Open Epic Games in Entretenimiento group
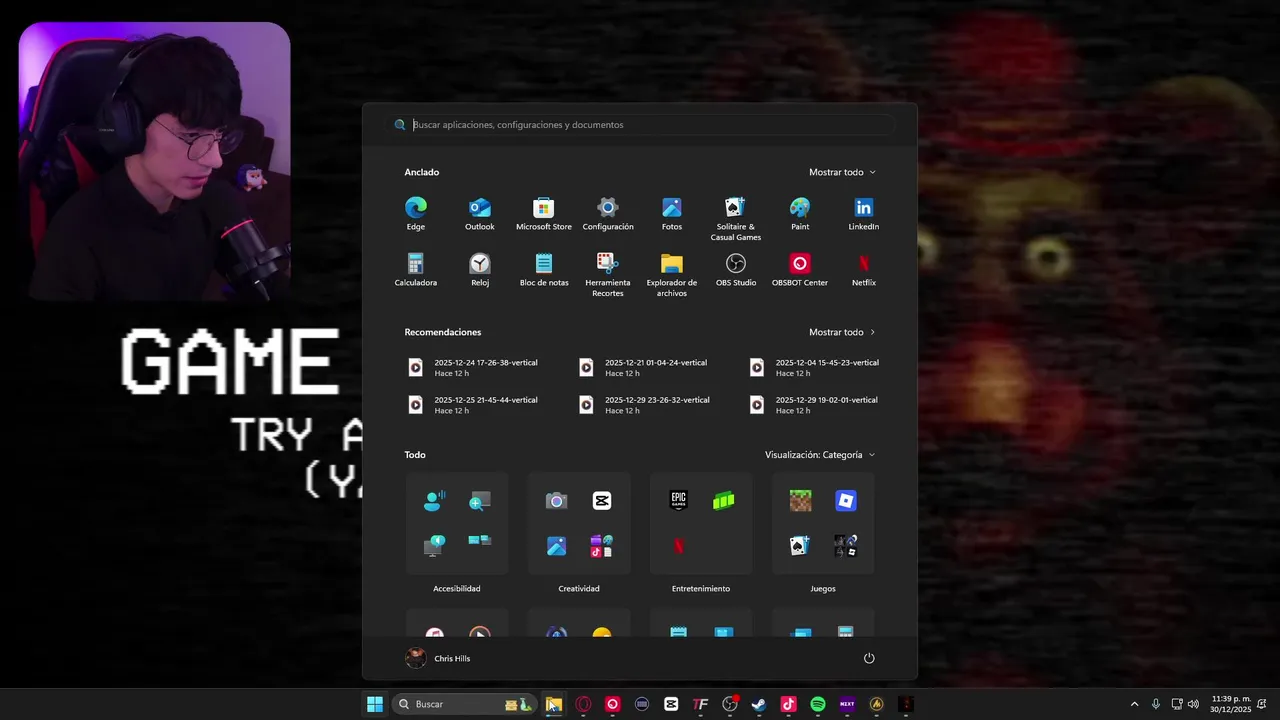Viewport: 1280px width, 720px height. point(679,501)
